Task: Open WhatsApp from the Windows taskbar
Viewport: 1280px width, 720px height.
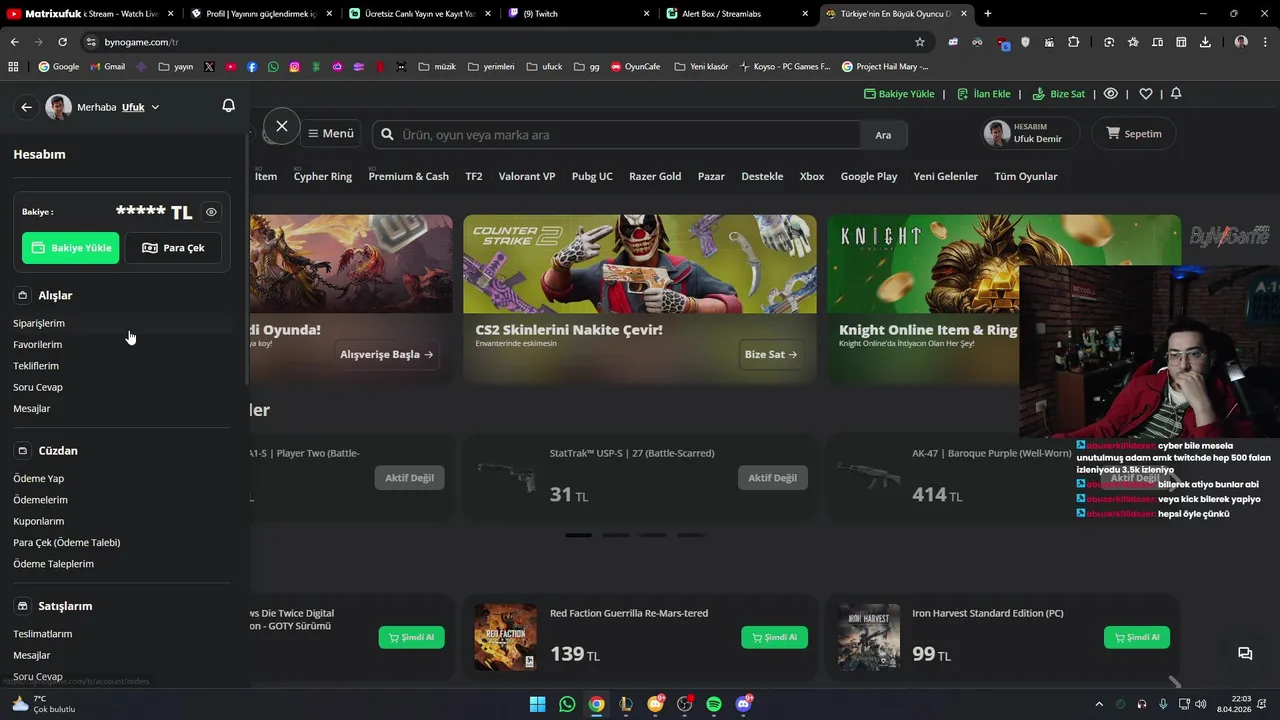Action: (567, 704)
